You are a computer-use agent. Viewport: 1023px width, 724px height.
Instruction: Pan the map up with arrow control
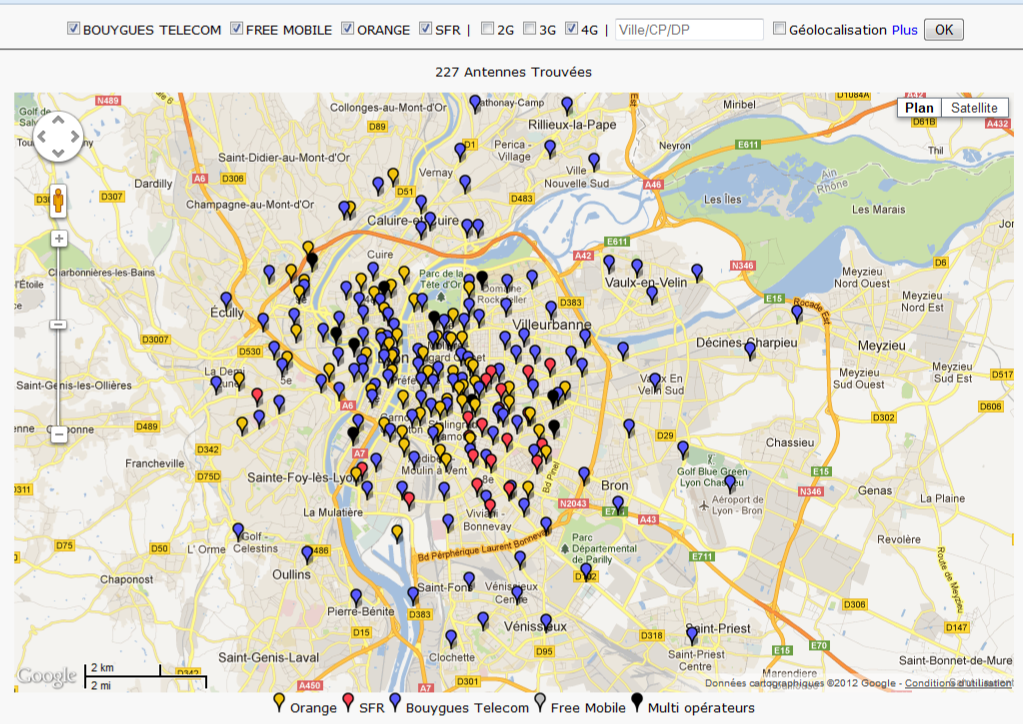pyautogui.click(x=58, y=120)
